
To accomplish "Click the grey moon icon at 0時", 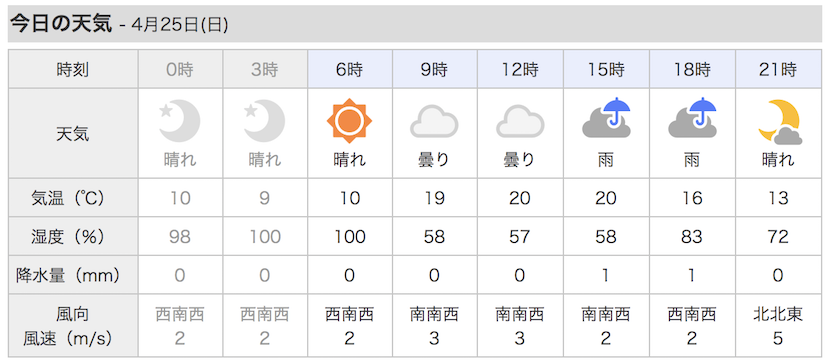I will [x=179, y=121].
